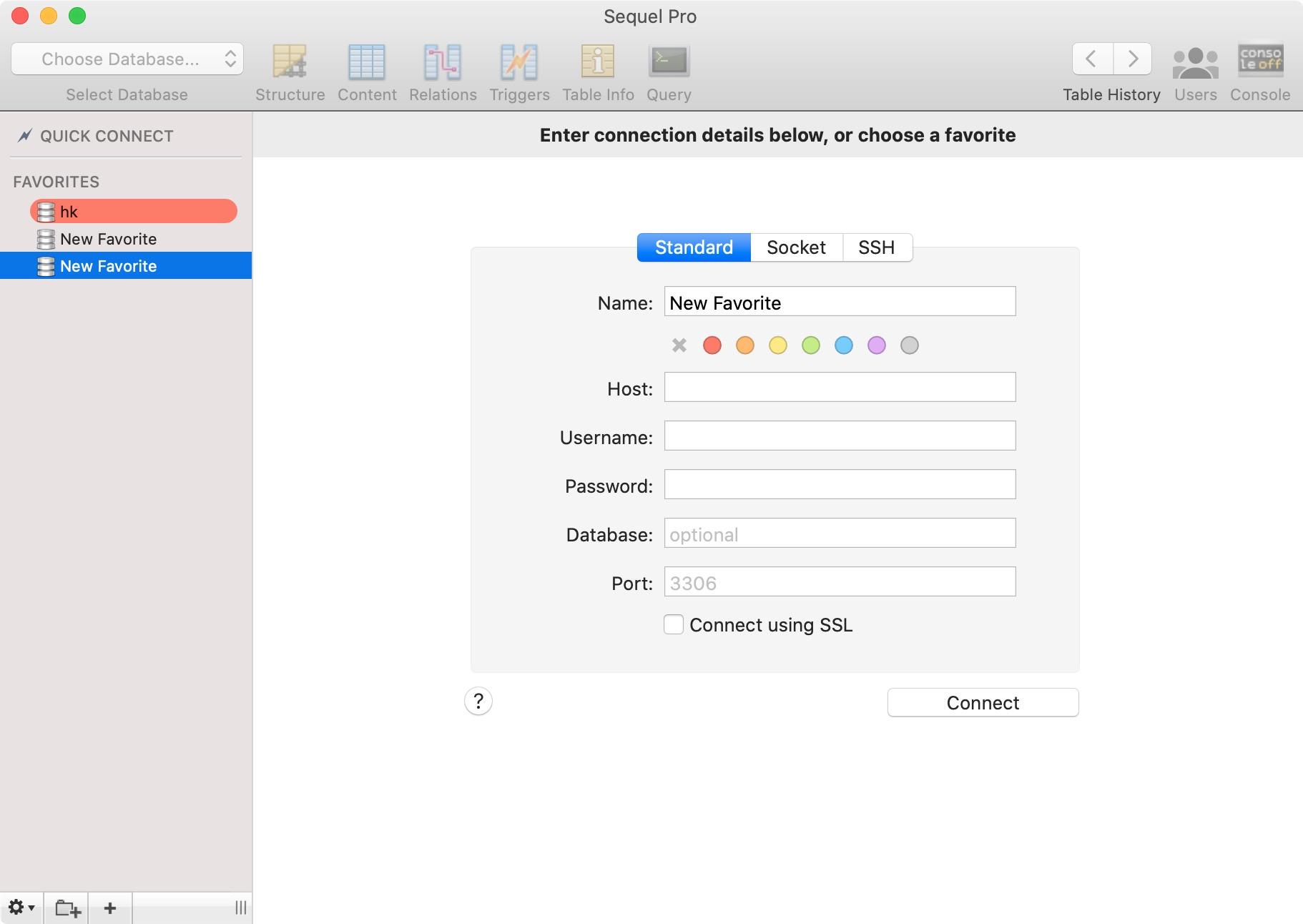Click the Database optional field
Image resolution: width=1303 pixels, height=924 pixels.
(x=840, y=533)
